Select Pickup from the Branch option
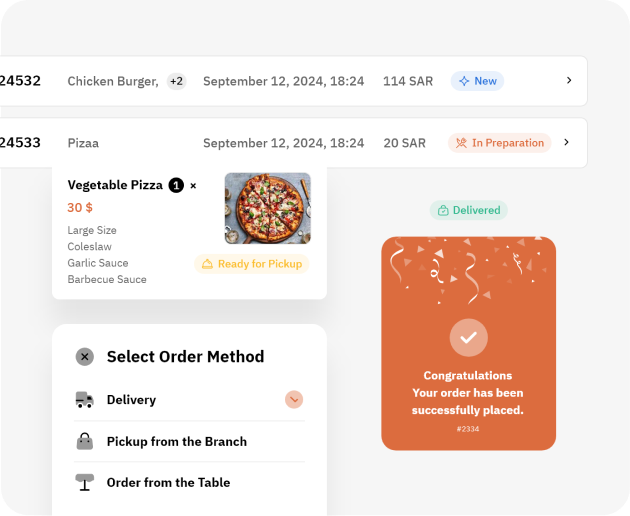The width and height of the screenshot is (630, 516). coord(176,441)
